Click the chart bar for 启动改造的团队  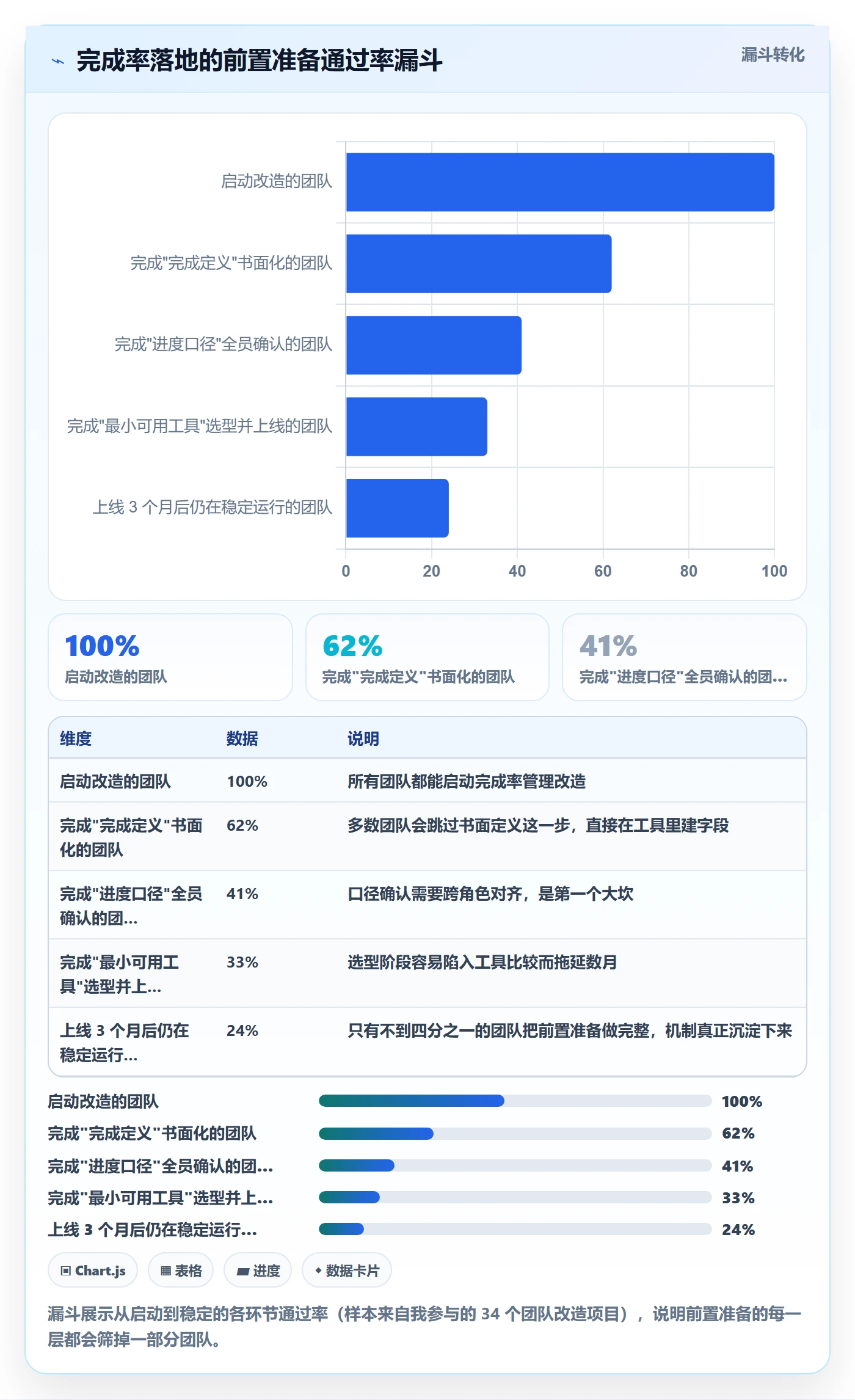[x=560, y=182]
